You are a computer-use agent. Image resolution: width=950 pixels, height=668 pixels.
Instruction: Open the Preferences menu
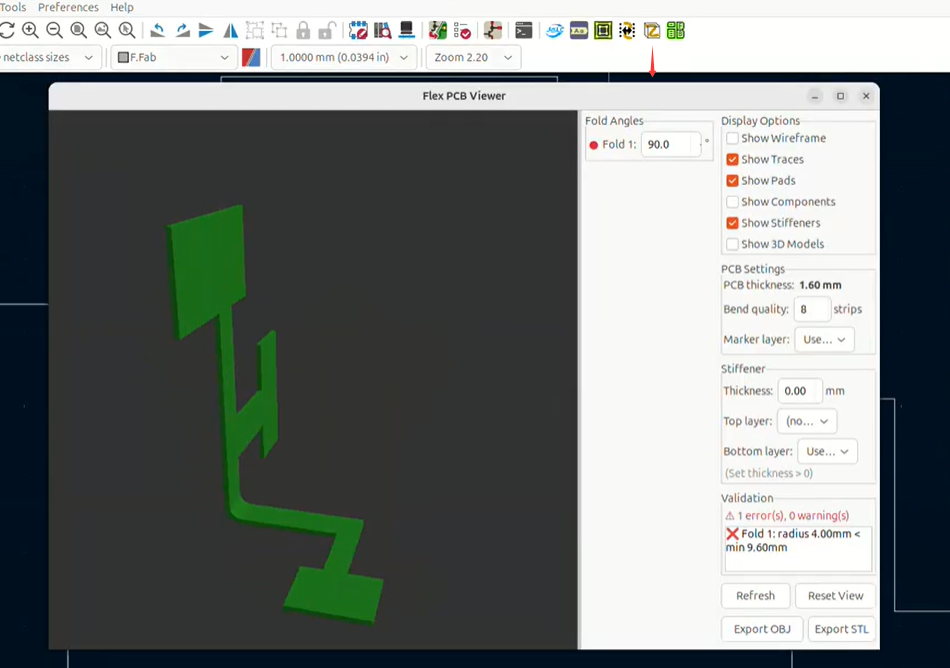tap(68, 7)
